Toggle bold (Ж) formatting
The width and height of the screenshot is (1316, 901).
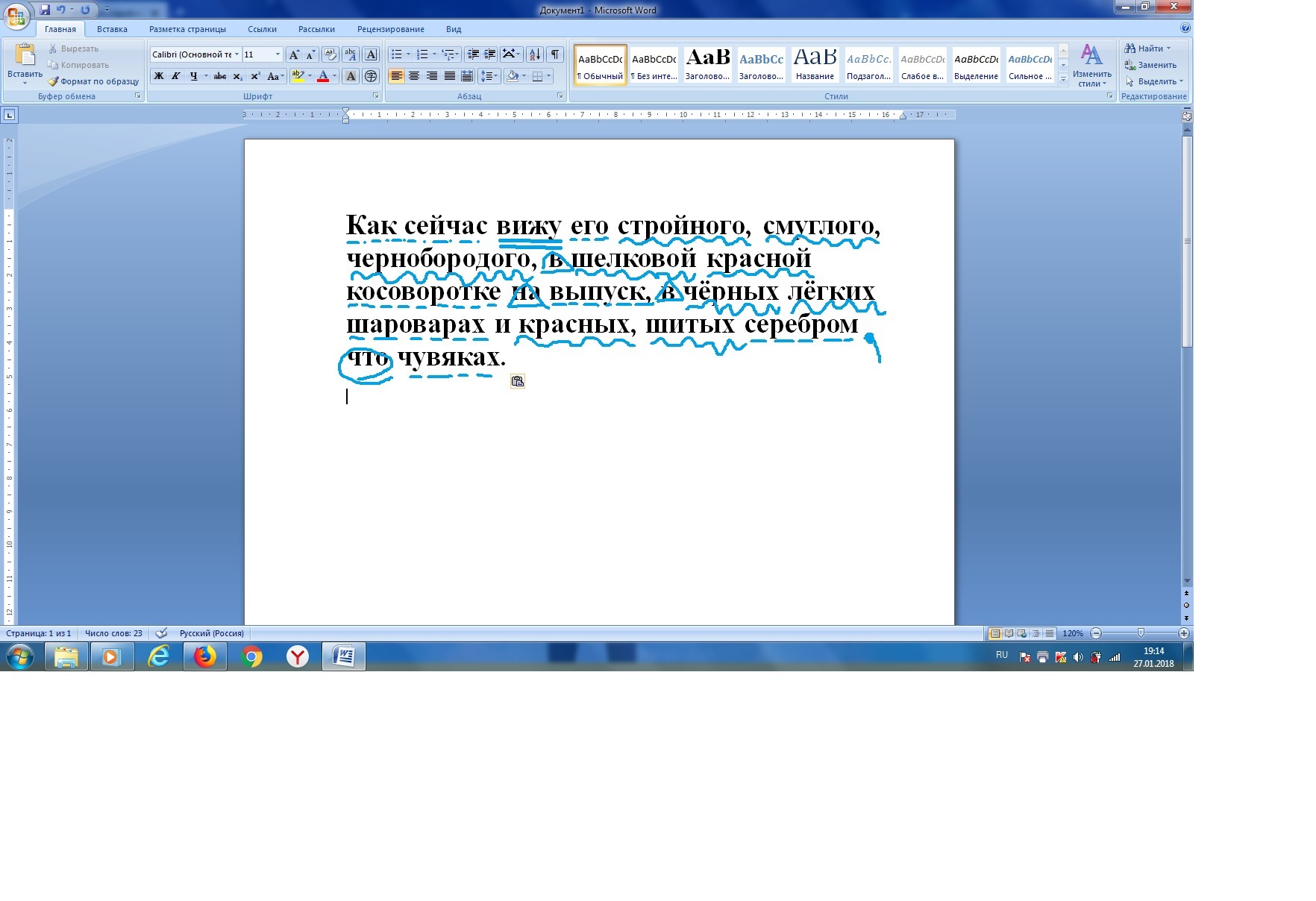[x=159, y=76]
